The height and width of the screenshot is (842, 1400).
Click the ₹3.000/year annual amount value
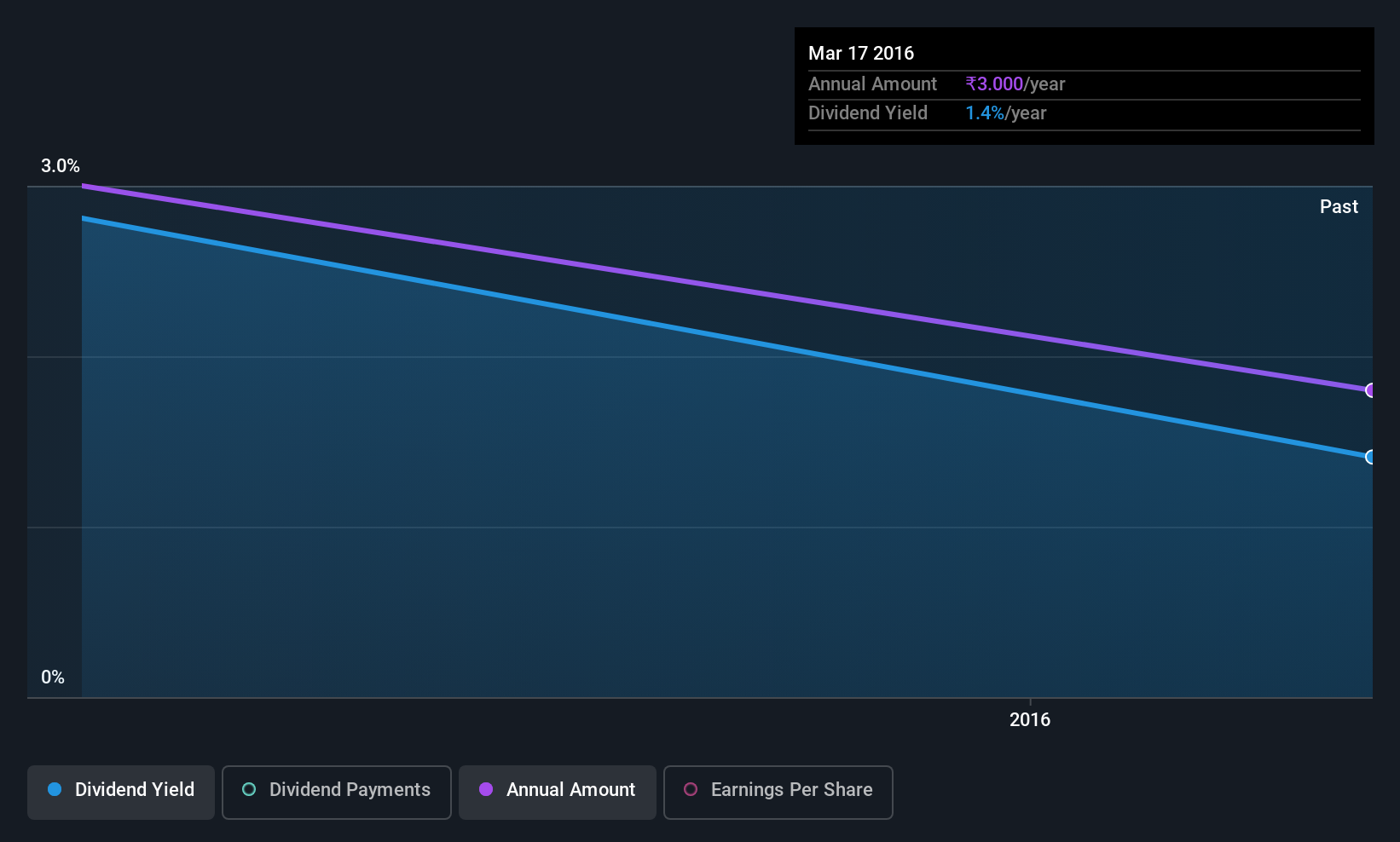click(1015, 84)
